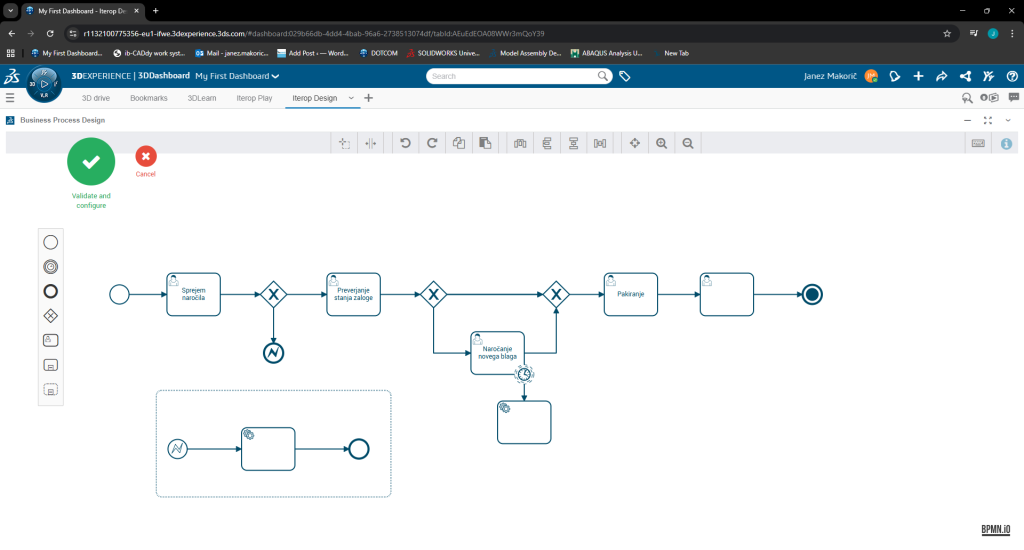1024x550 pixels.
Task: Toggle the hamburger side menu
Action: pyautogui.click(x=10, y=98)
